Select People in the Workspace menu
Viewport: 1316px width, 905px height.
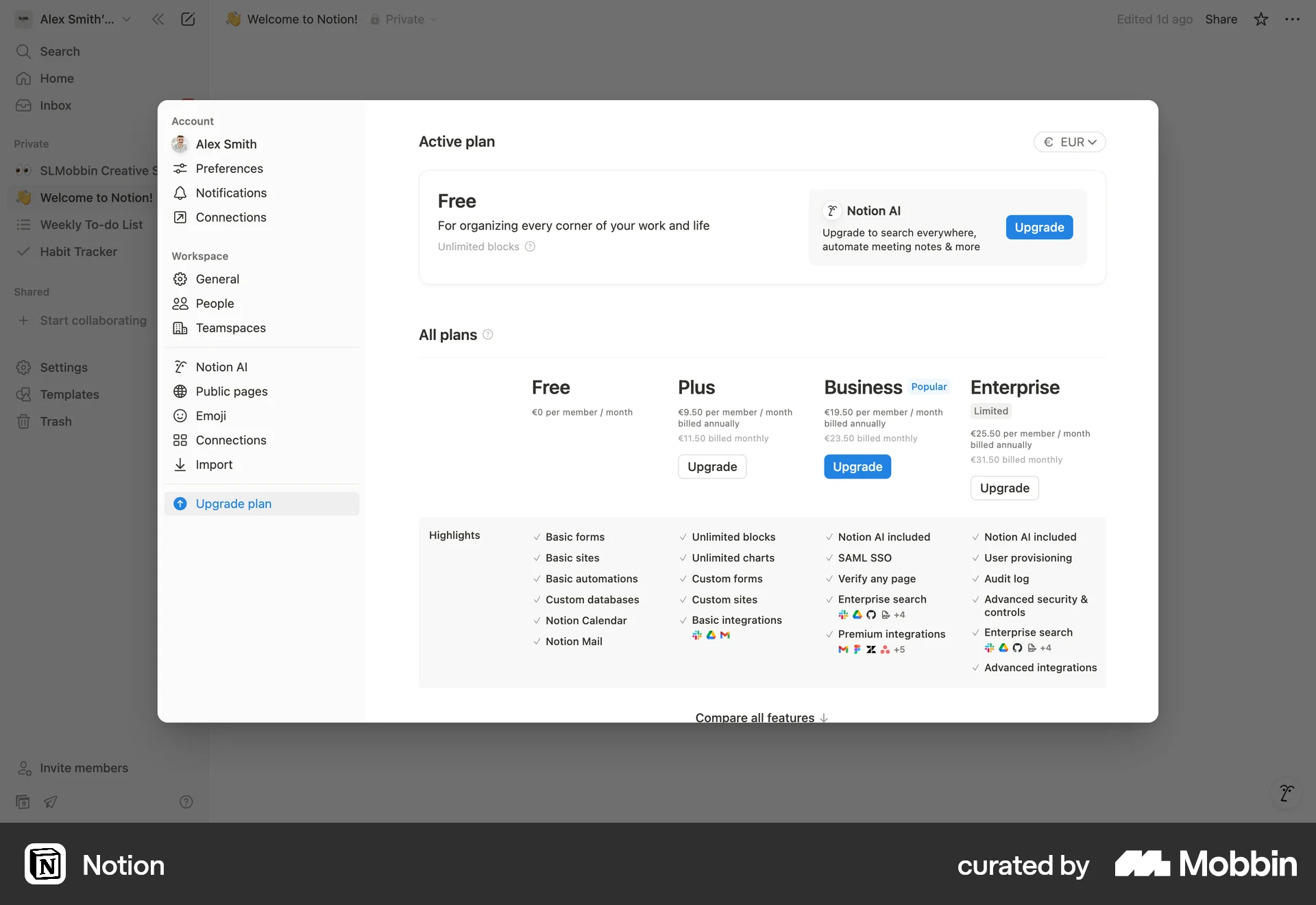[214, 304]
